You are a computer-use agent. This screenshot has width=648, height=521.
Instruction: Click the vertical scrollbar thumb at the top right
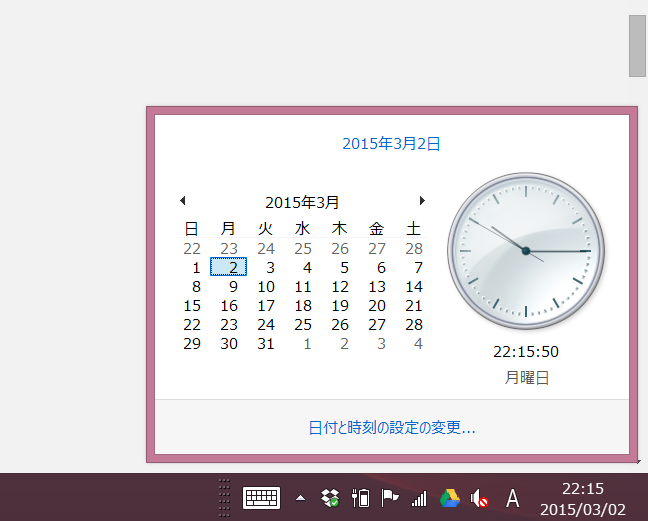[637, 46]
